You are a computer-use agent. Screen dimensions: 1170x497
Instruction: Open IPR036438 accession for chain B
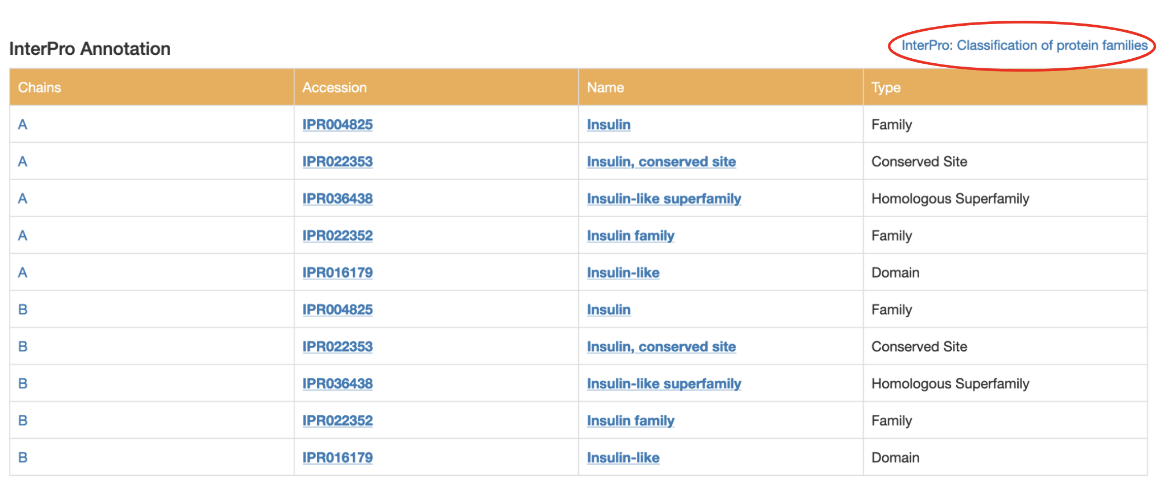[337, 384]
